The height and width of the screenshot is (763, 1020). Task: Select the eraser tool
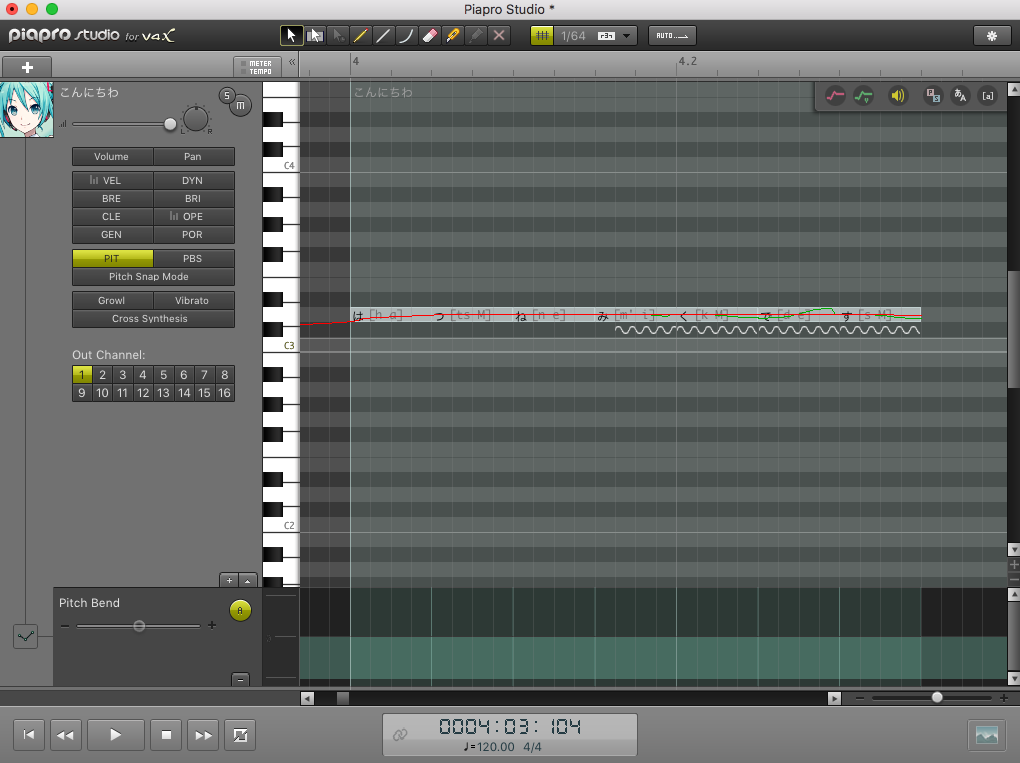point(429,36)
